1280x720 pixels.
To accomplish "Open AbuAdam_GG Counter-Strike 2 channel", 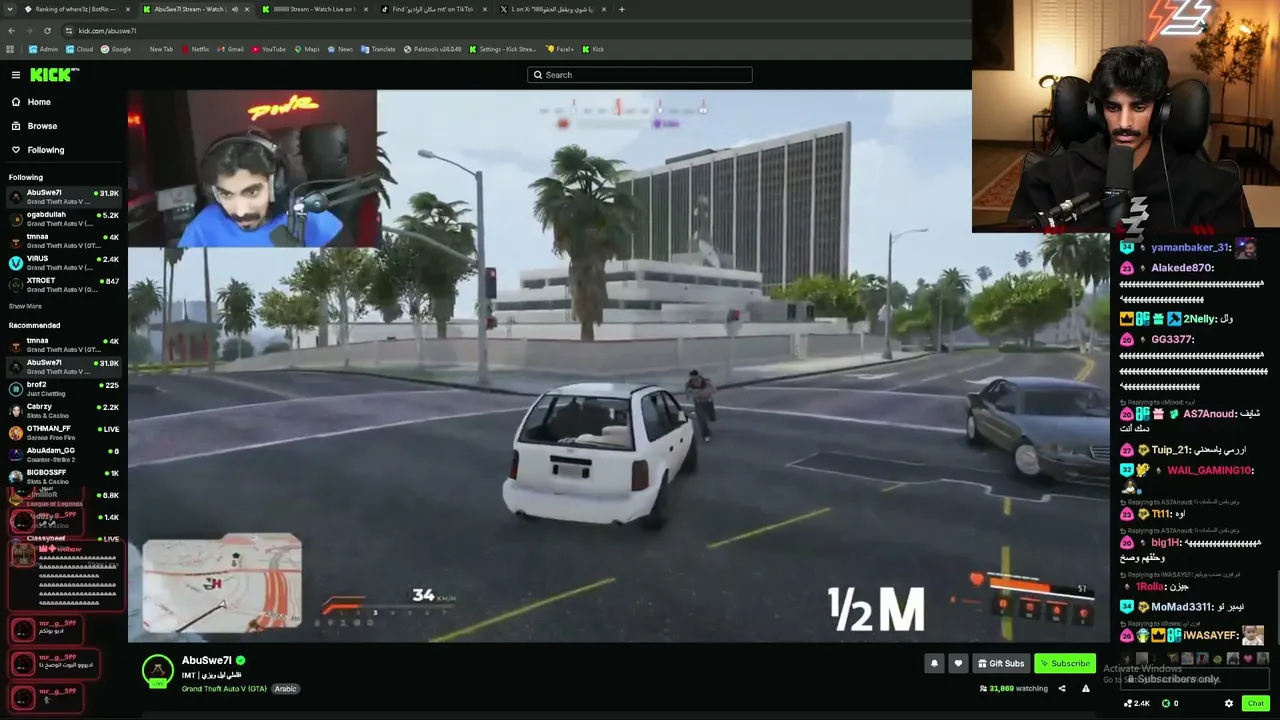I will 64,455.
